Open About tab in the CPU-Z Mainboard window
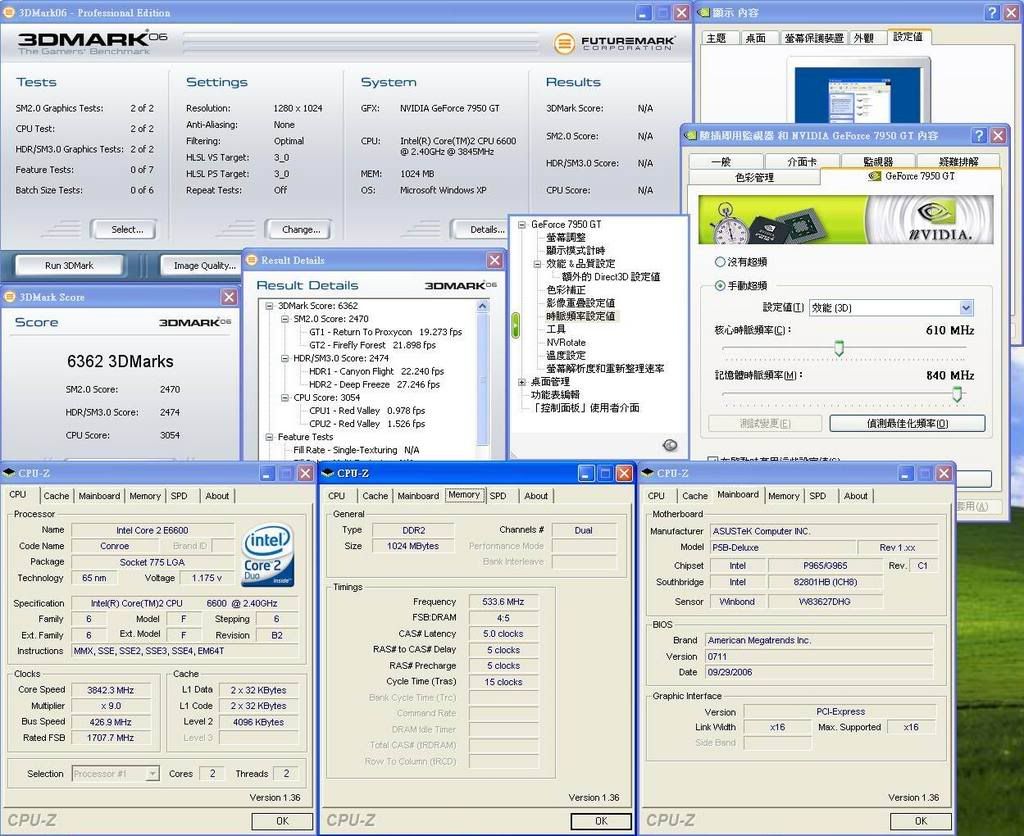 [856, 496]
